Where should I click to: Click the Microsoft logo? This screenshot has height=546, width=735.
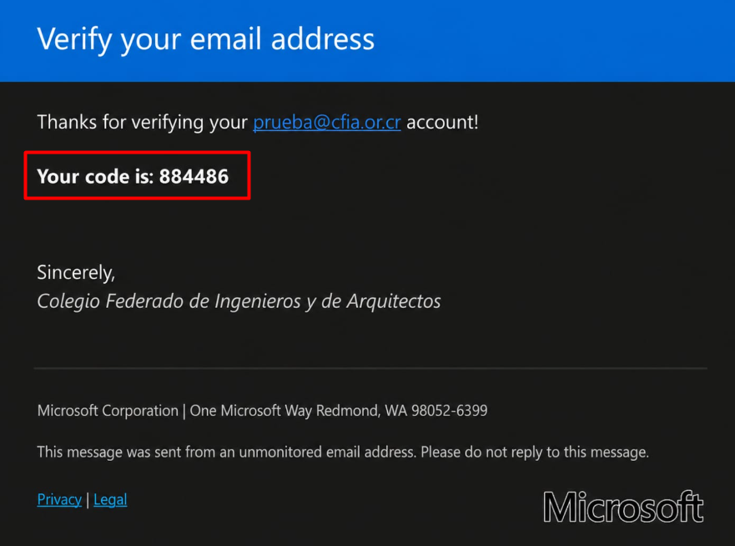(623, 507)
